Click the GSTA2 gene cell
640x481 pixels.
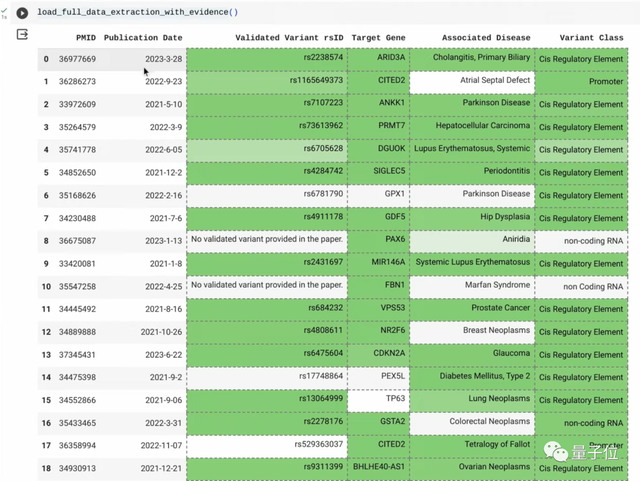(x=378, y=423)
